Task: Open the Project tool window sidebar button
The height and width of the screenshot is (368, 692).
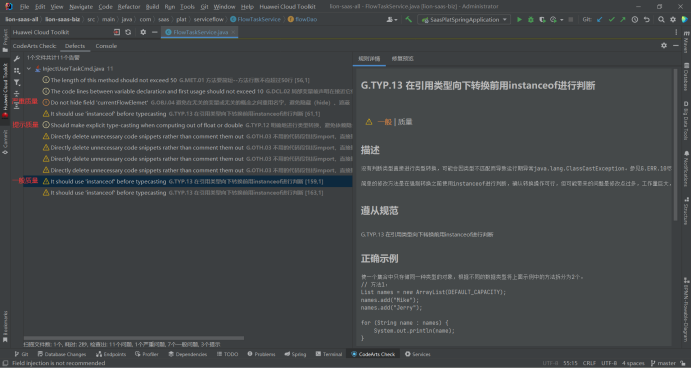Action: pyautogui.click(x=5, y=41)
